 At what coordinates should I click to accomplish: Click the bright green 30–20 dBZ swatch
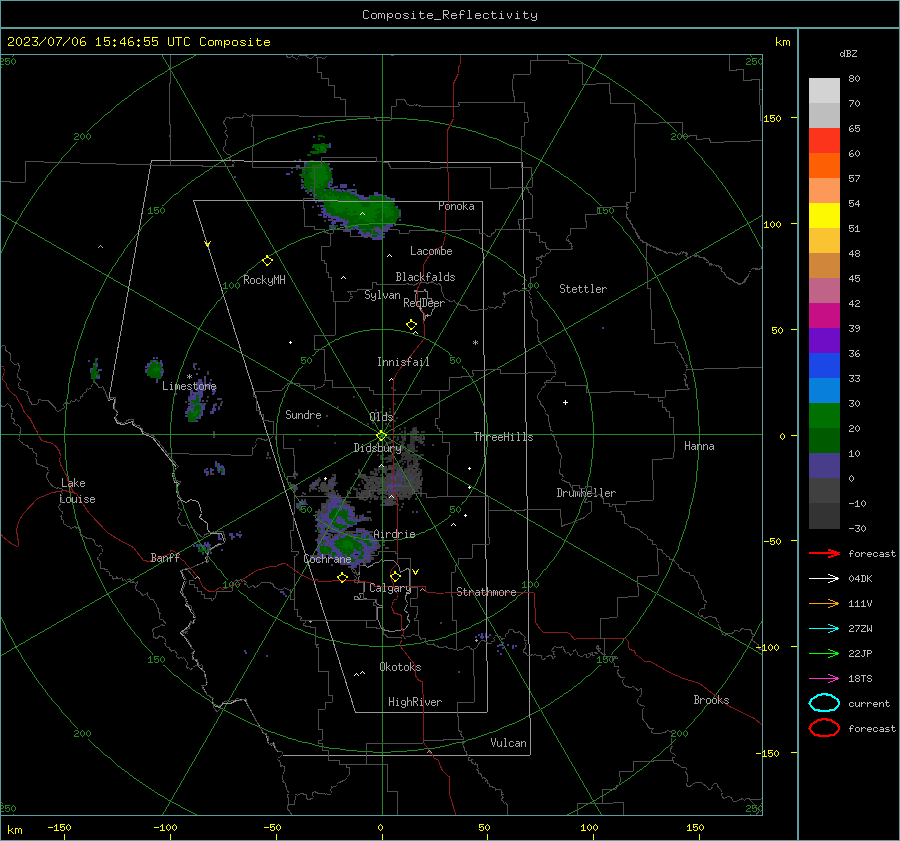tap(824, 416)
